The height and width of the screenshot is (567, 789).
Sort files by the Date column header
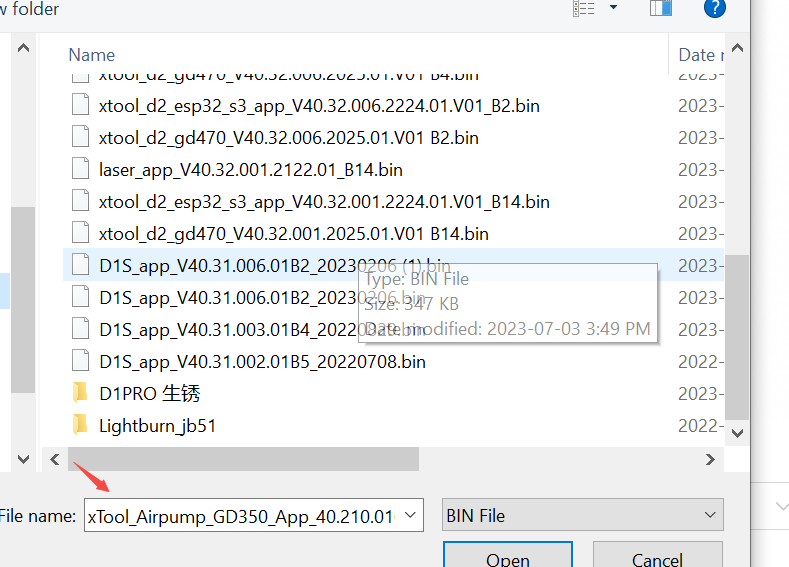click(x=701, y=55)
